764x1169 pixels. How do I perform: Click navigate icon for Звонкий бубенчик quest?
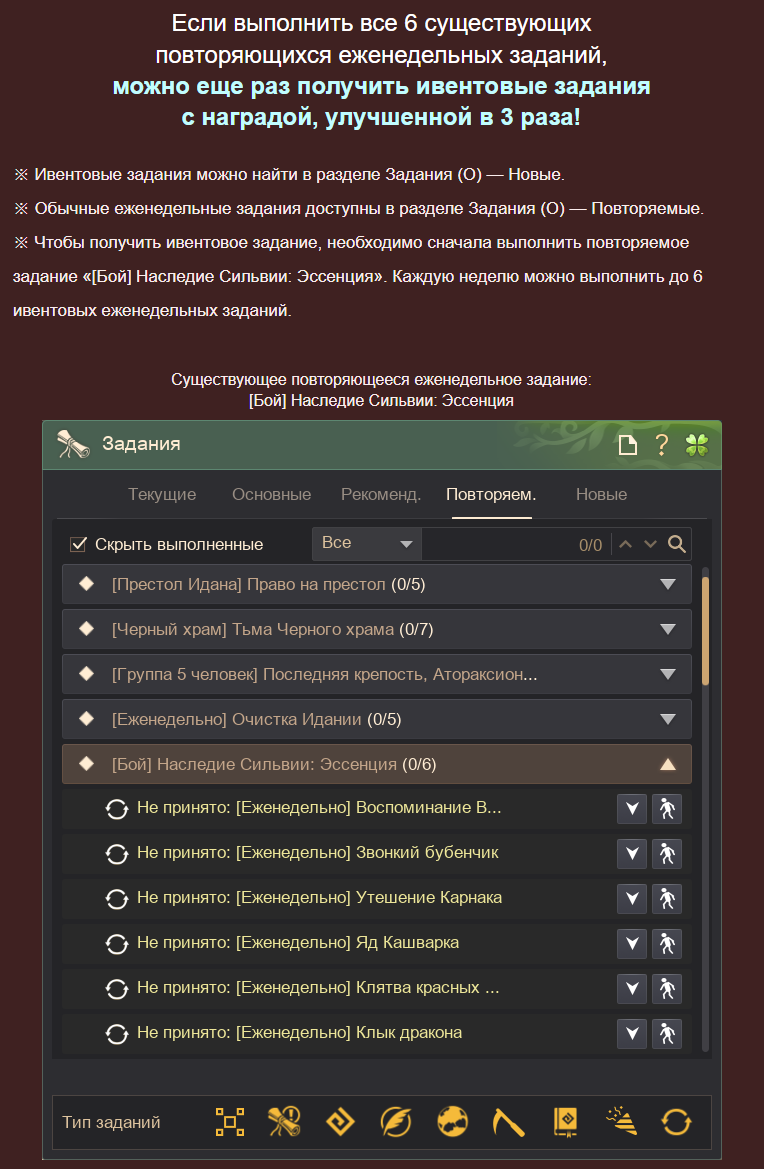(x=667, y=854)
